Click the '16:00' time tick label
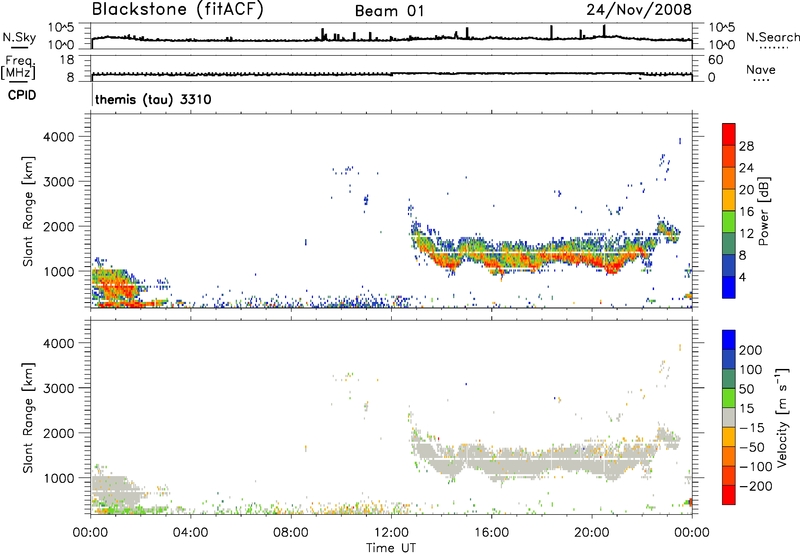 coord(491,533)
